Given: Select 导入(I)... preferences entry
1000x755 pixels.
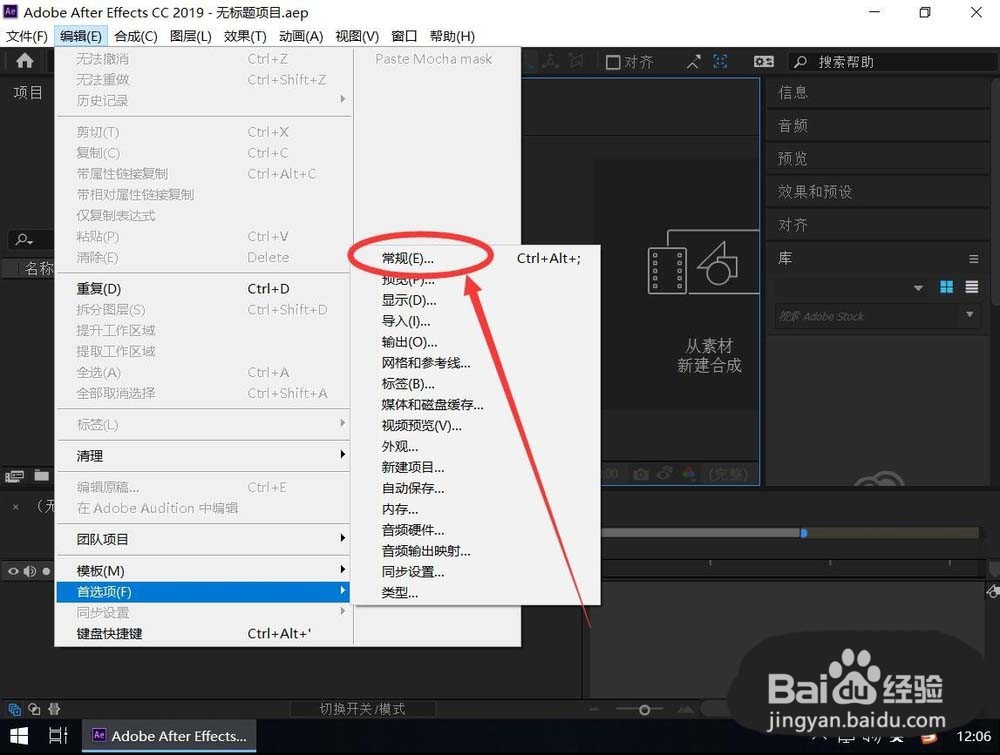Looking at the screenshot, I should [x=406, y=321].
